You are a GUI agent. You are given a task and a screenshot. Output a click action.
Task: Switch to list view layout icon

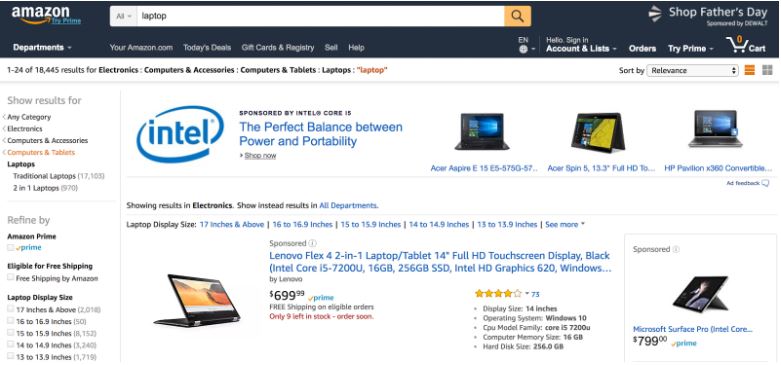pyautogui.click(x=750, y=70)
